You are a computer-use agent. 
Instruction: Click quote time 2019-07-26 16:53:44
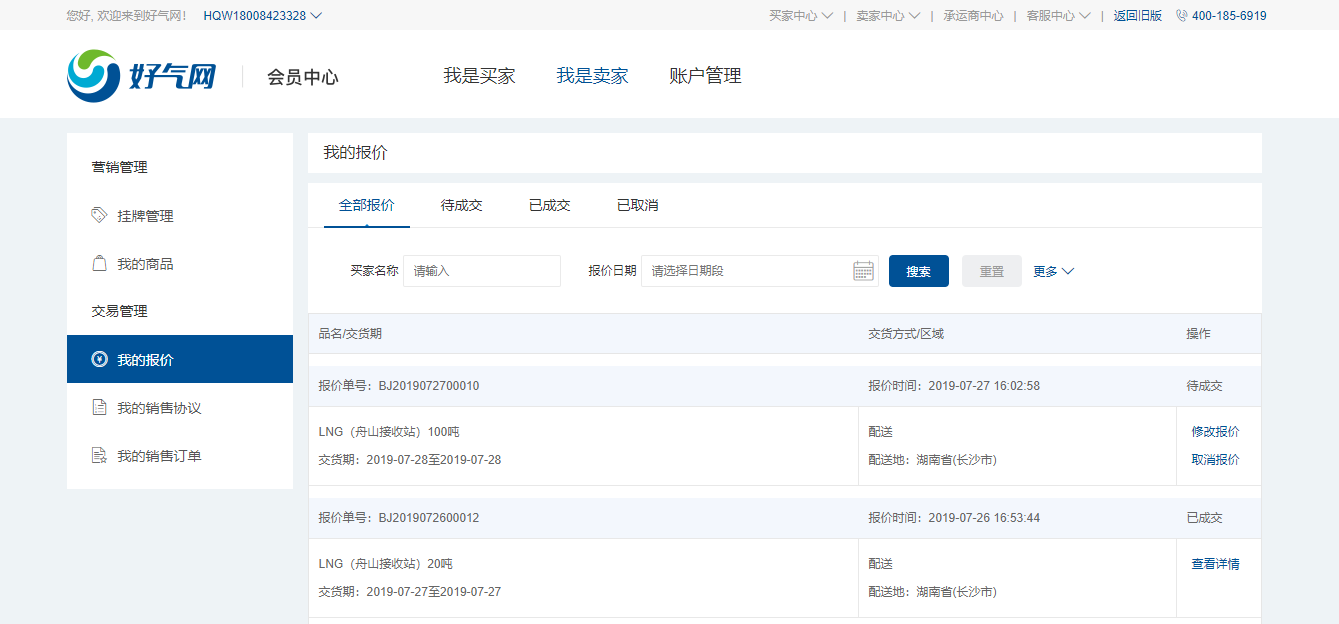(x=984, y=518)
